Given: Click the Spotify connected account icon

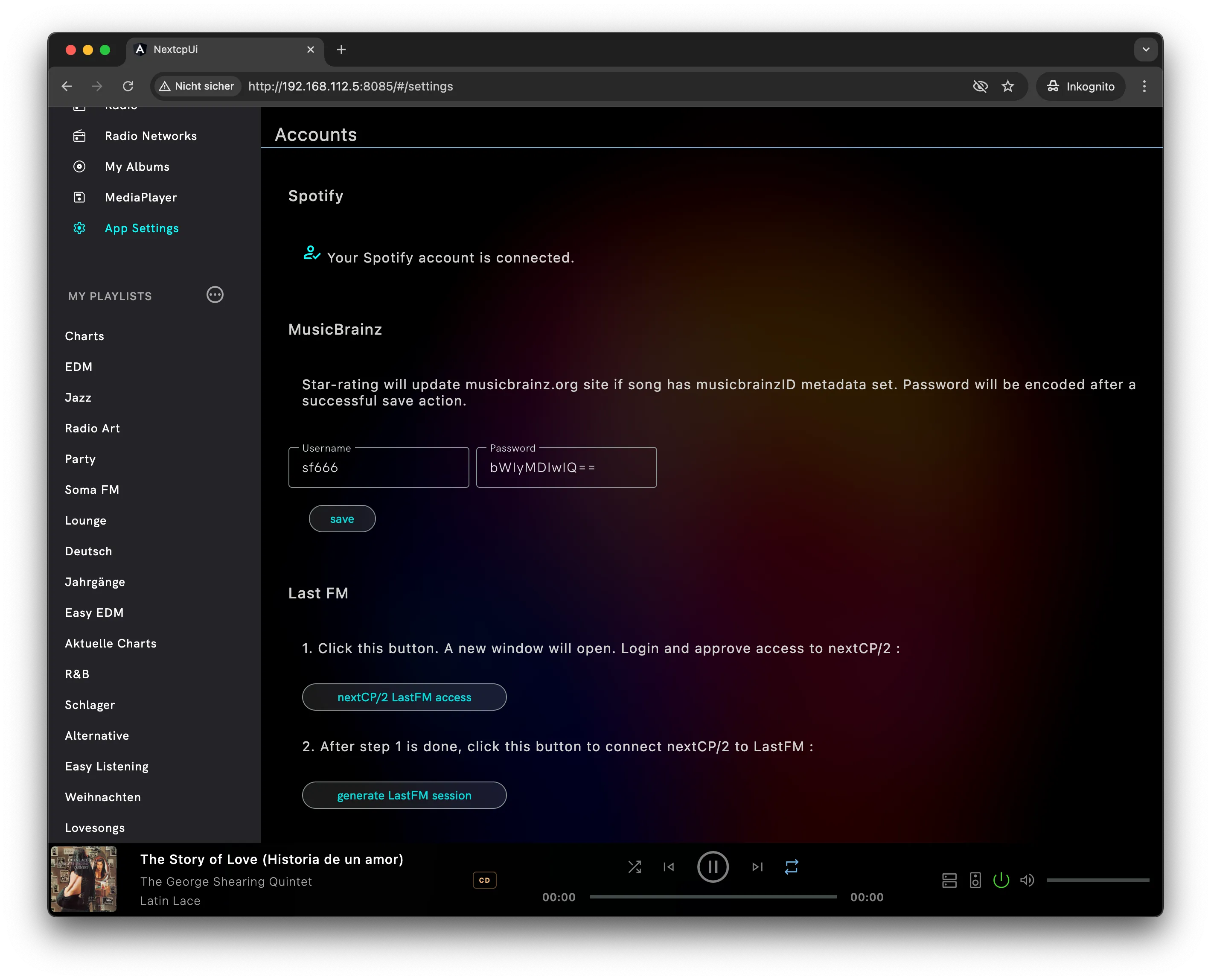Looking at the screenshot, I should coord(311,253).
